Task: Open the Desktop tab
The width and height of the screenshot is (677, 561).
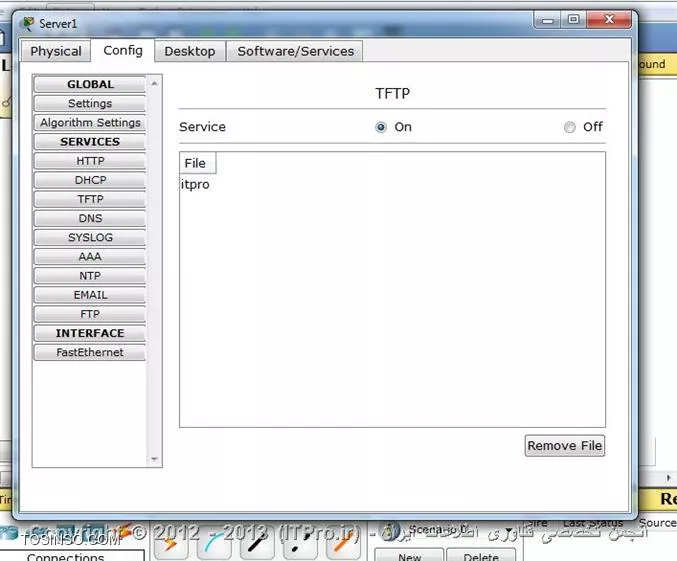Action: coord(190,51)
